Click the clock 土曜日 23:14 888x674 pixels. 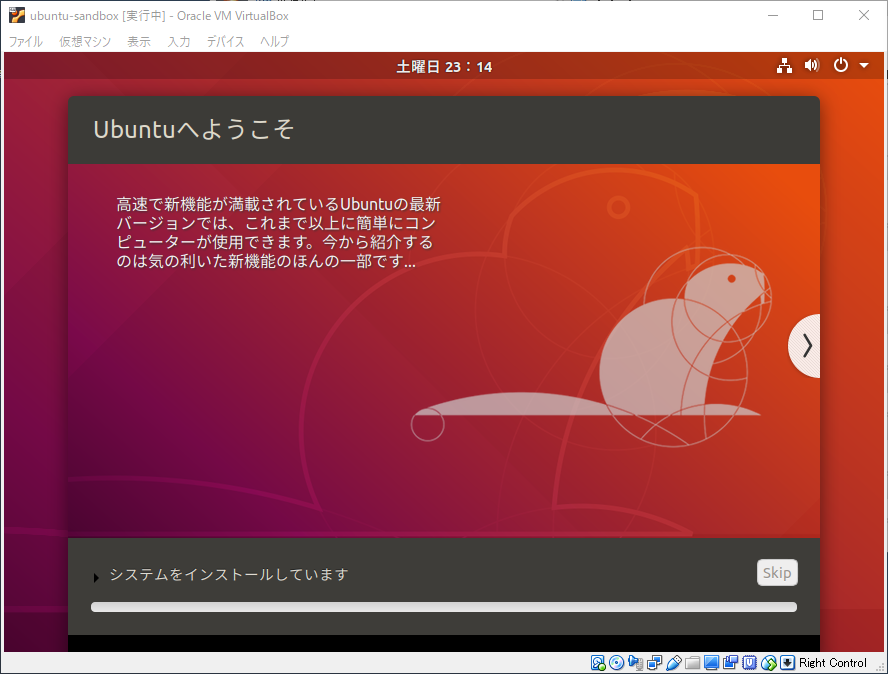[444, 67]
